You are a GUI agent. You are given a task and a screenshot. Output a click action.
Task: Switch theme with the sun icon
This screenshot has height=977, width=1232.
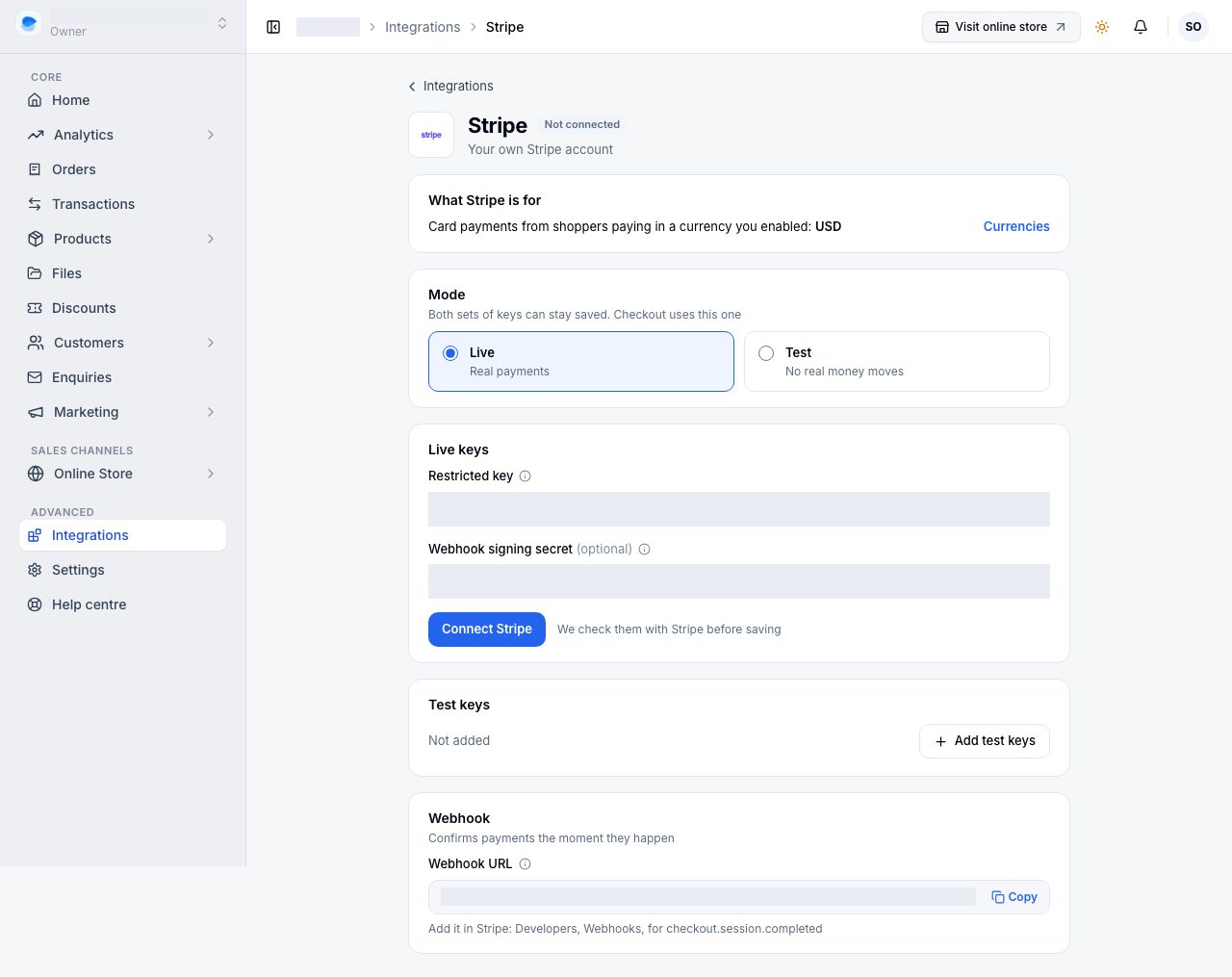pyautogui.click(x=1102, y=27)
